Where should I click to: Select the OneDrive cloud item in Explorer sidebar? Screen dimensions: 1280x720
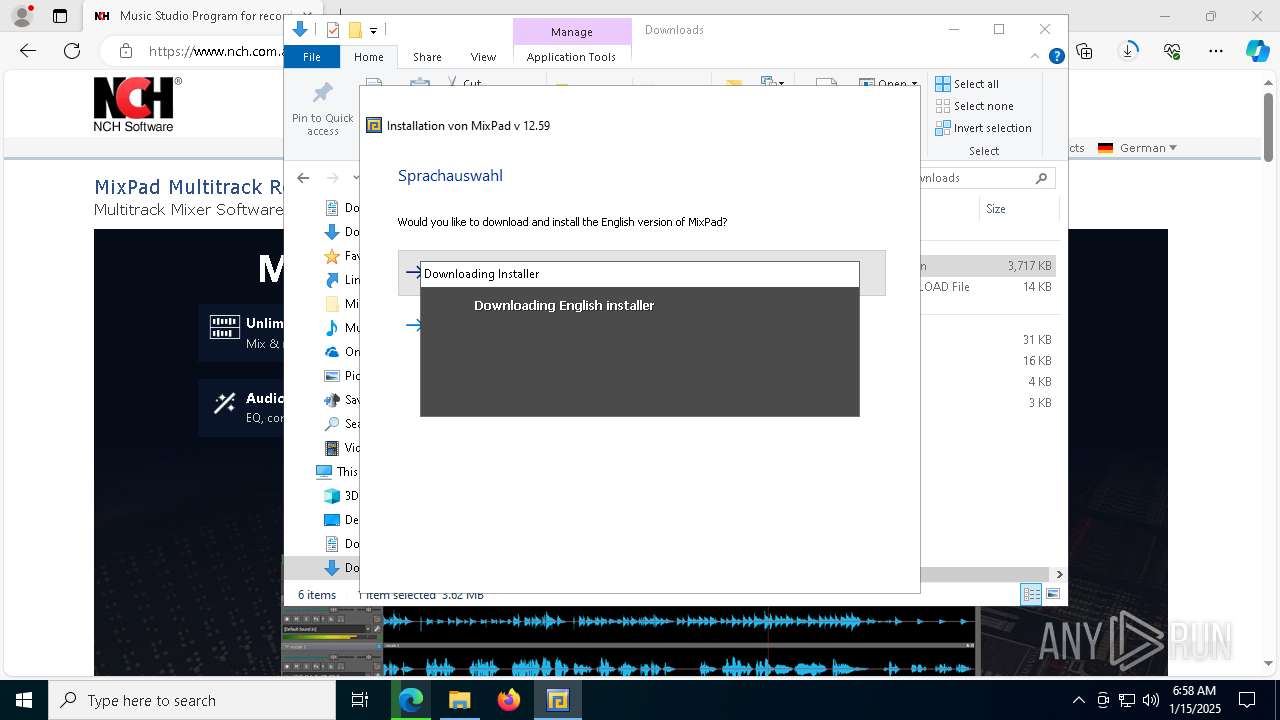click(x=332, y=352)
